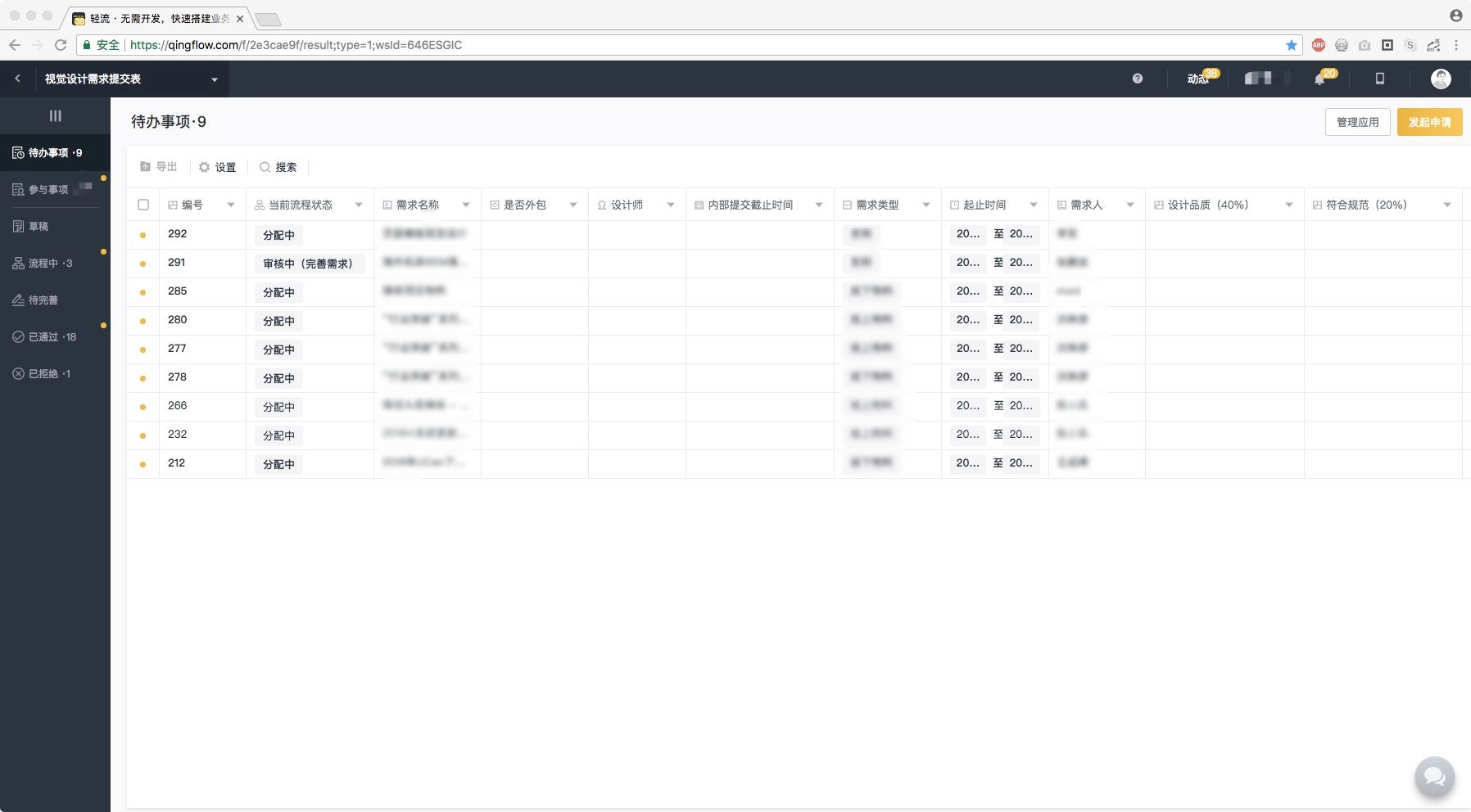Screen dimensions: 1471x812
Task: Go back with the header left chevron
Action: [17, 79]
